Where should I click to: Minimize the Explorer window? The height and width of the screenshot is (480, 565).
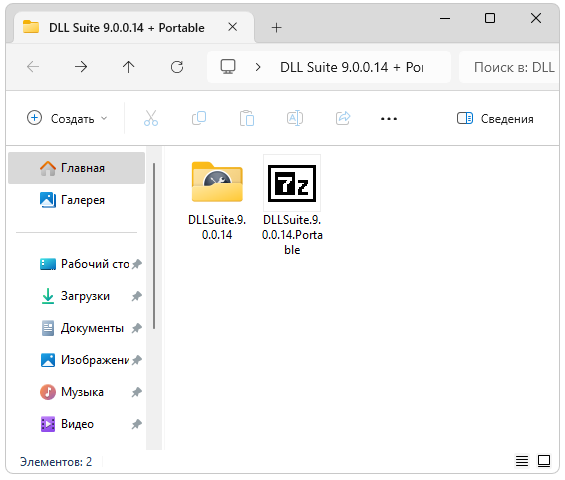pos(445,18)
